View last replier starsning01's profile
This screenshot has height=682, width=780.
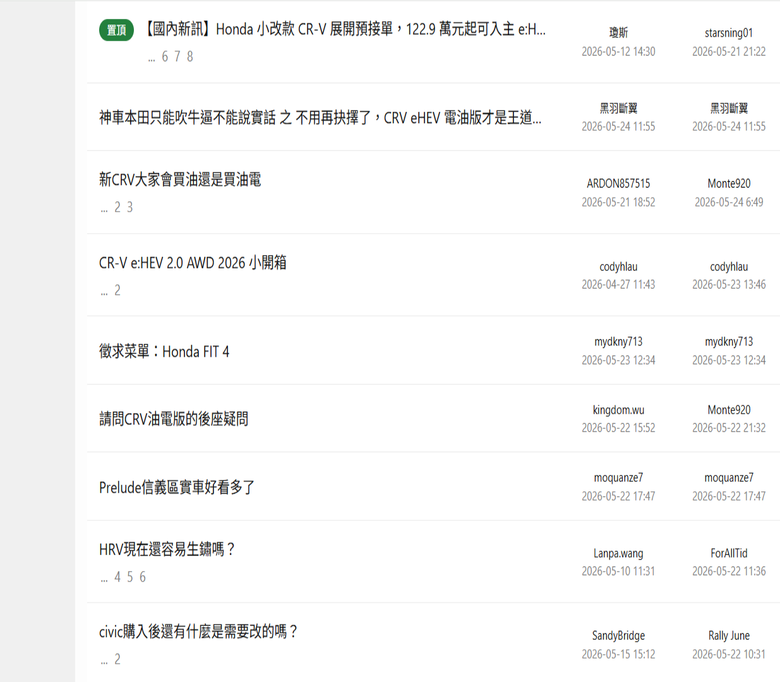tap(729, 33)
